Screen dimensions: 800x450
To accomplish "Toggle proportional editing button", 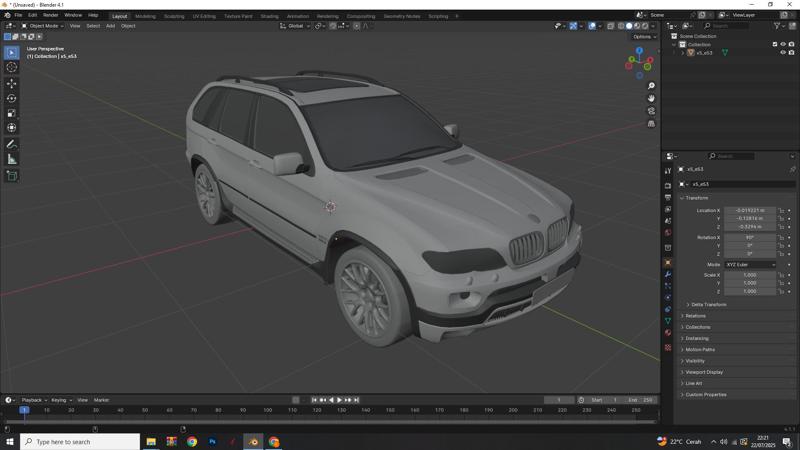I will pyautogui.click(x=357, y=26).
